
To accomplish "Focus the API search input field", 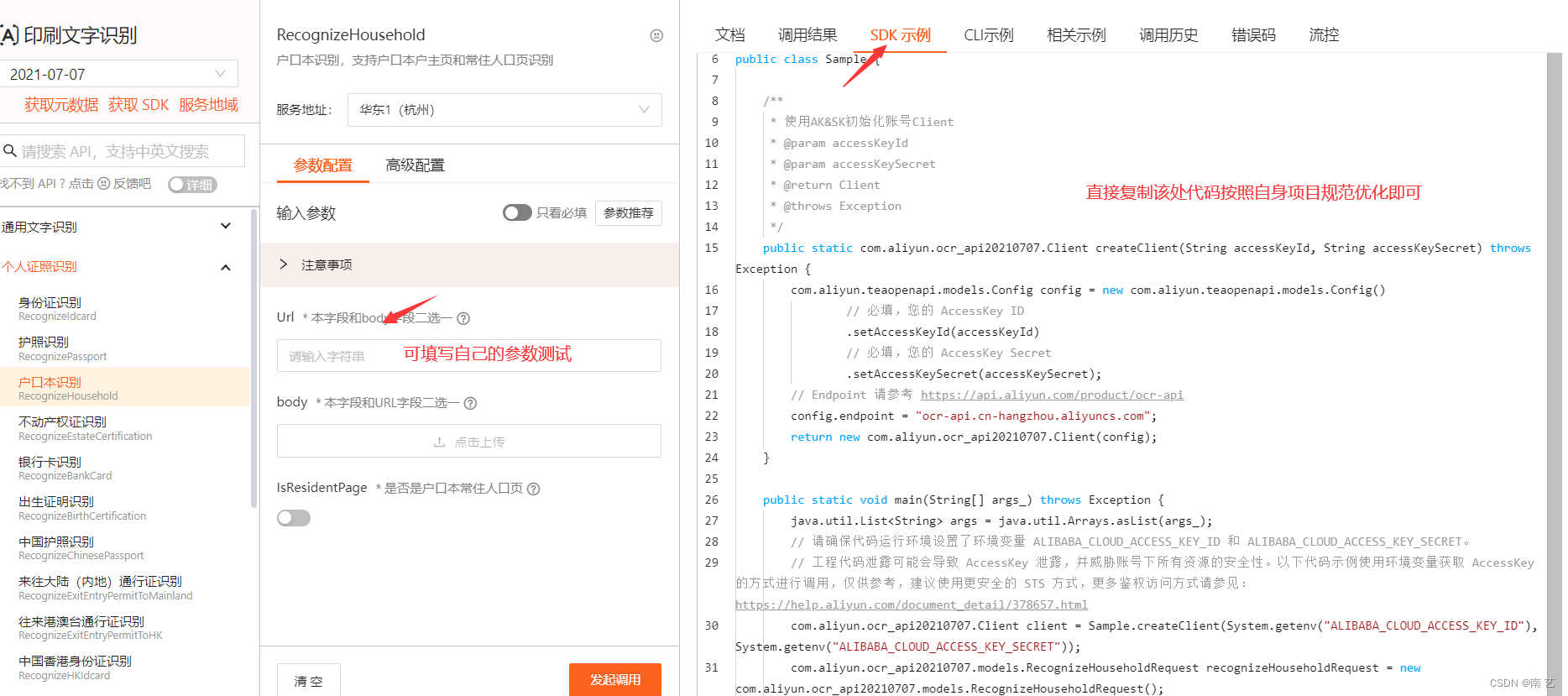I will [x=123, y=151].
